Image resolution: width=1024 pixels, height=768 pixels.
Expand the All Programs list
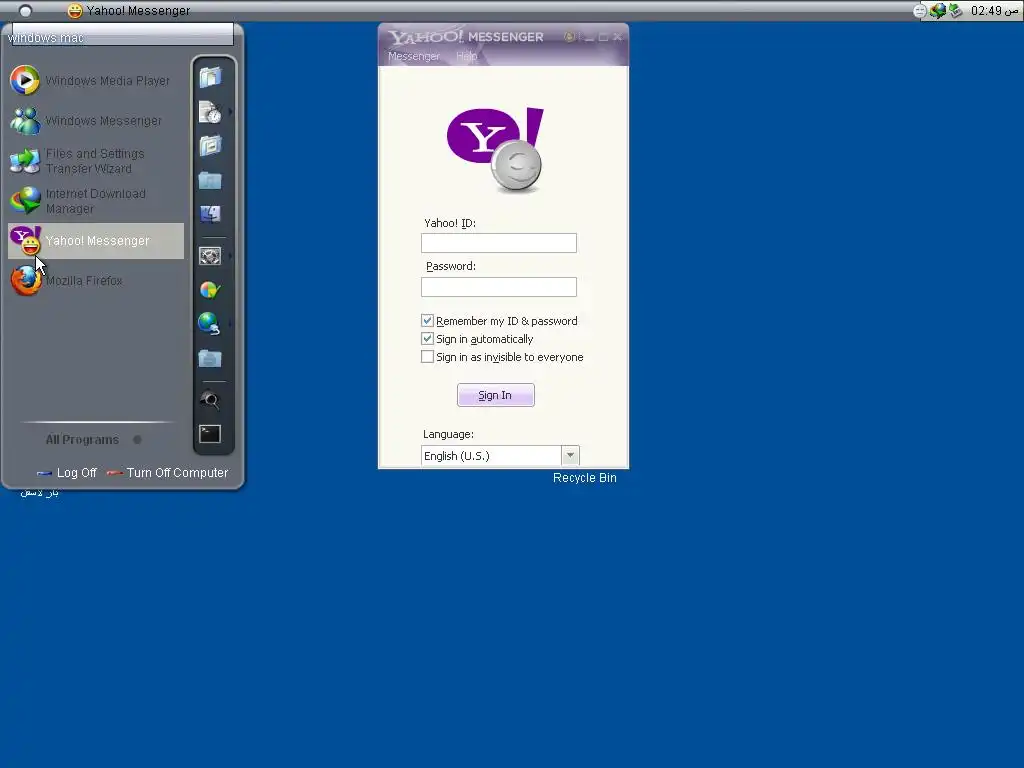click(93, 440)
